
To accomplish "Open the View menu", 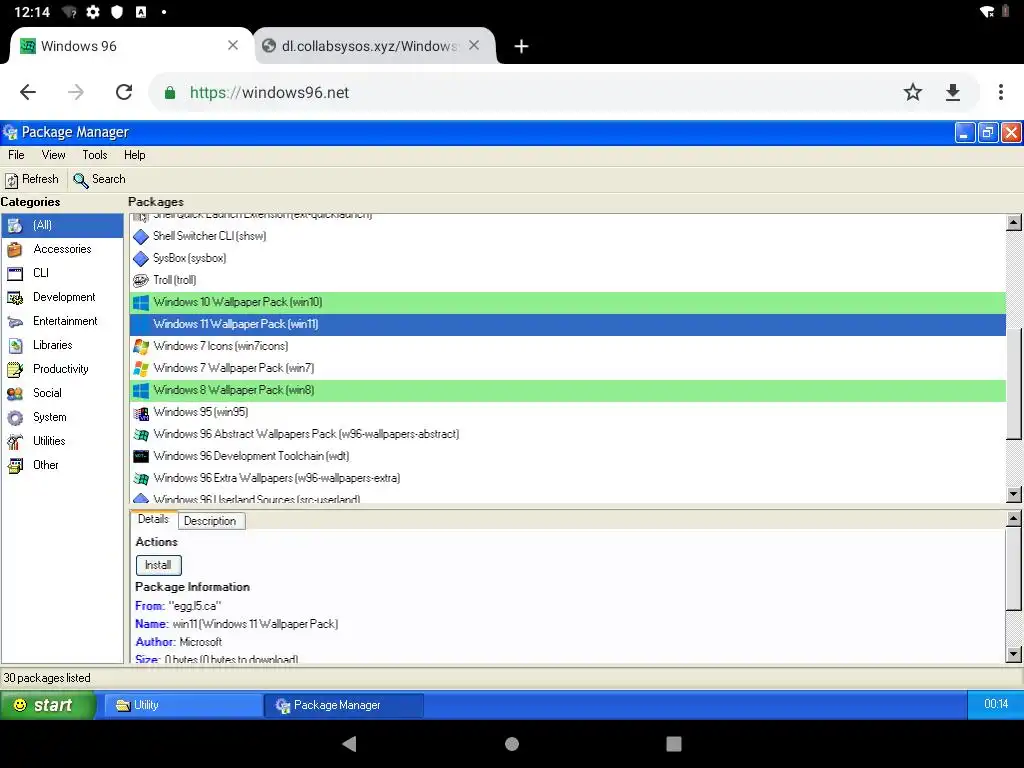I will (54, 155).
